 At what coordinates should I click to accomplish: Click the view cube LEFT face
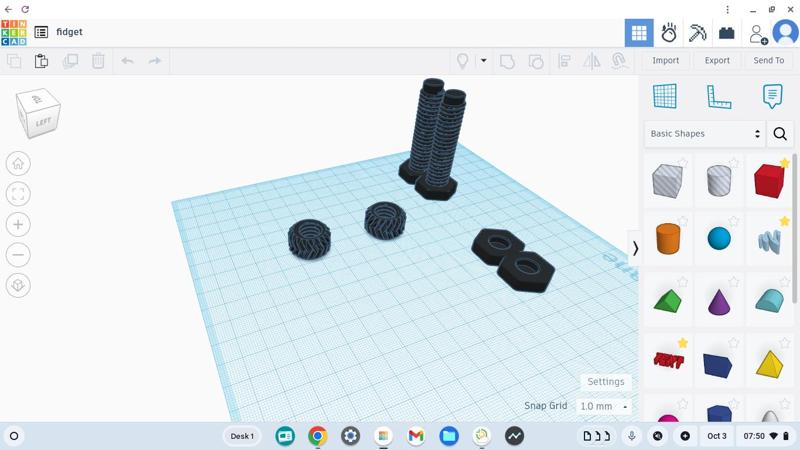click(x=43, y=122)
